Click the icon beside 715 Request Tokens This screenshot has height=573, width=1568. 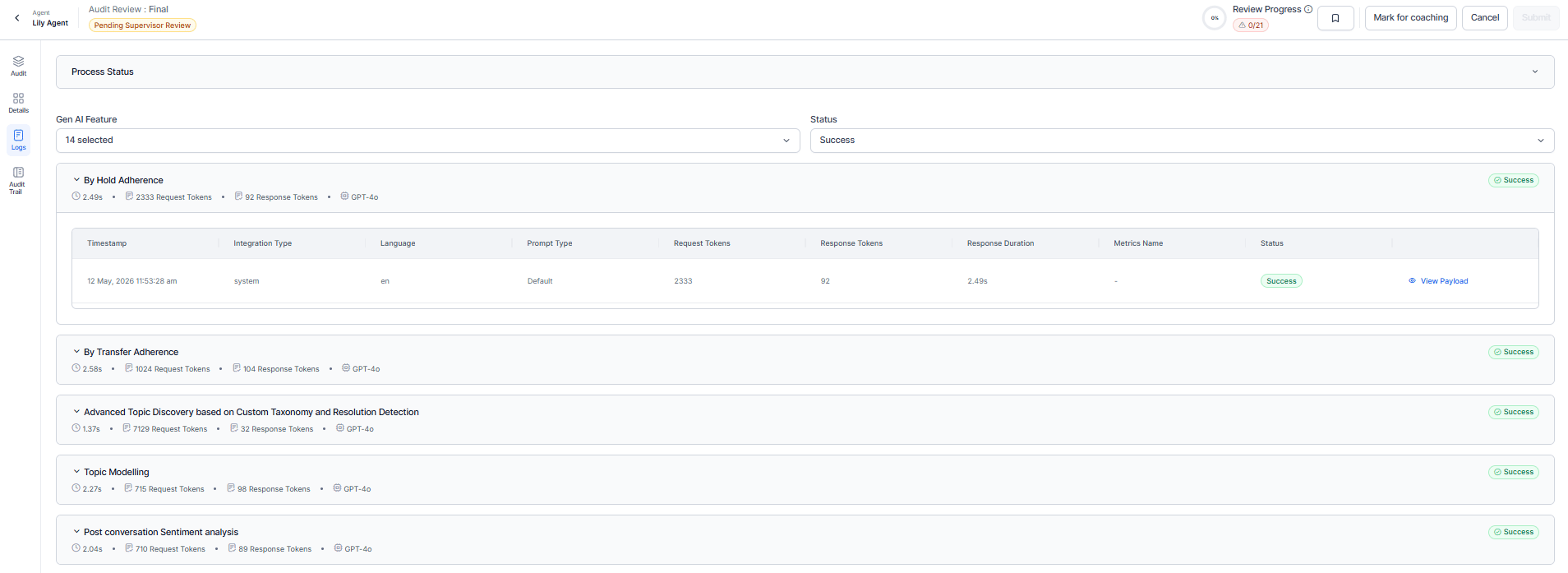pyautogui.click(x=128, y=488)
